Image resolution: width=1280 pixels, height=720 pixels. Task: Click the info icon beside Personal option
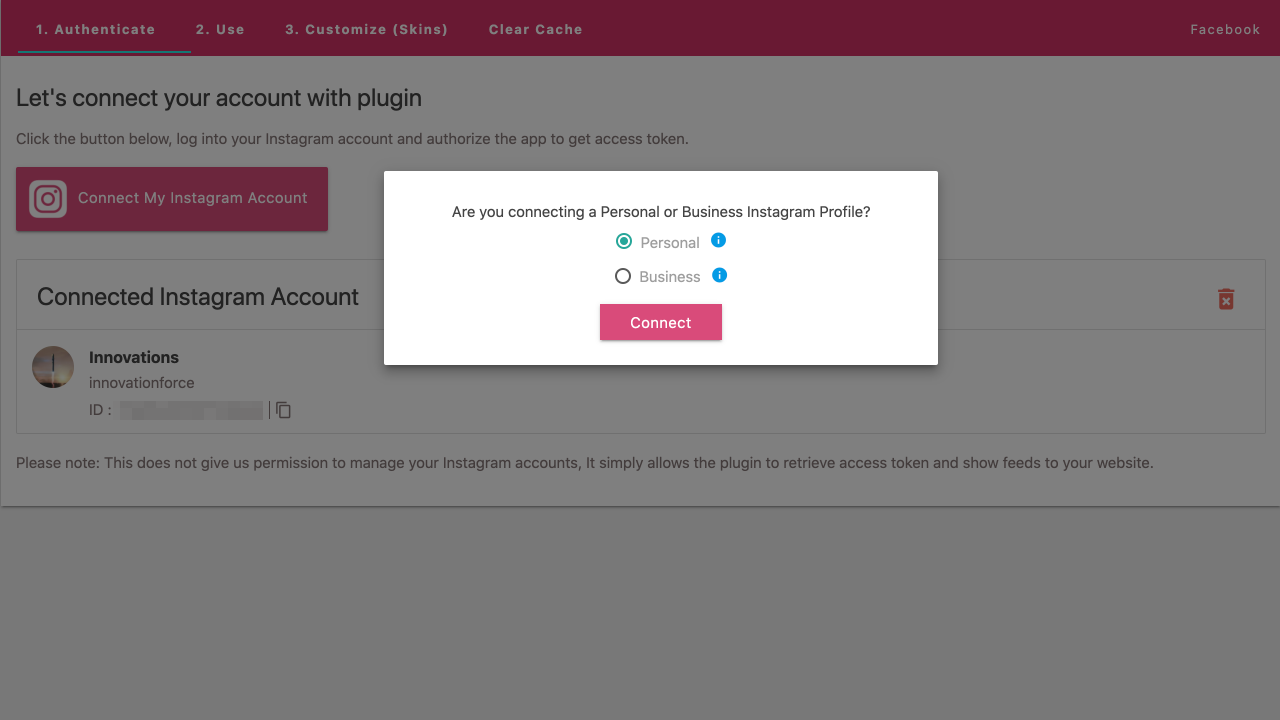tap(718, 241)
